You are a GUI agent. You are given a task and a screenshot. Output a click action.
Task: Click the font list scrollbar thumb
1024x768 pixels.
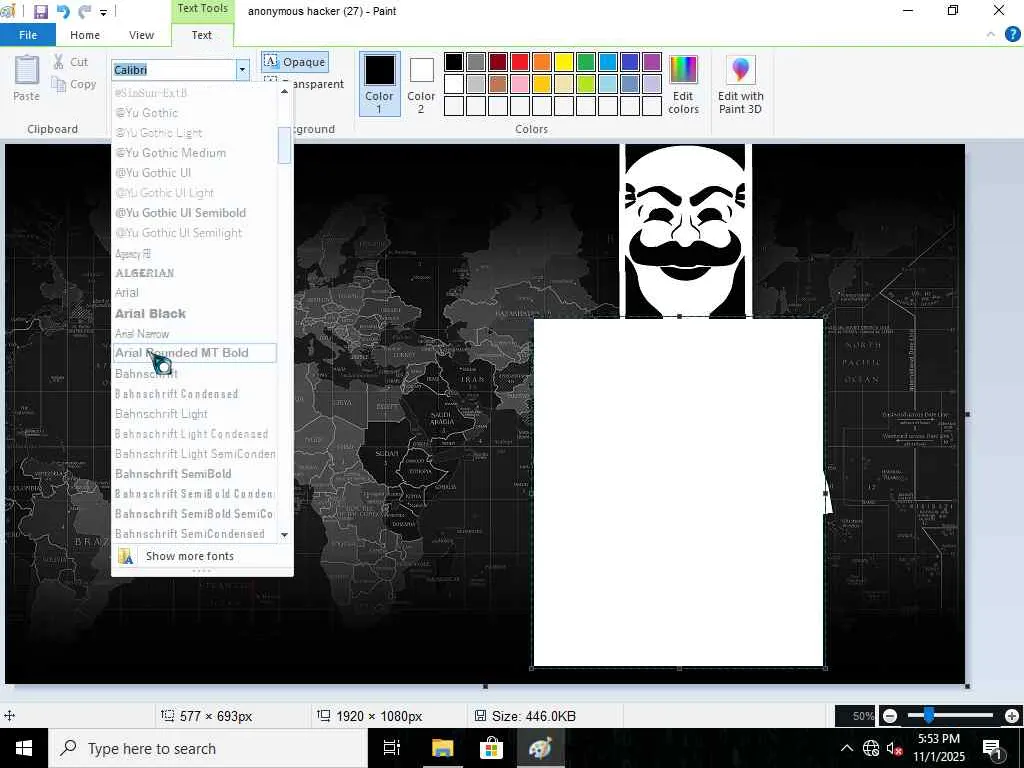[284, 145]
